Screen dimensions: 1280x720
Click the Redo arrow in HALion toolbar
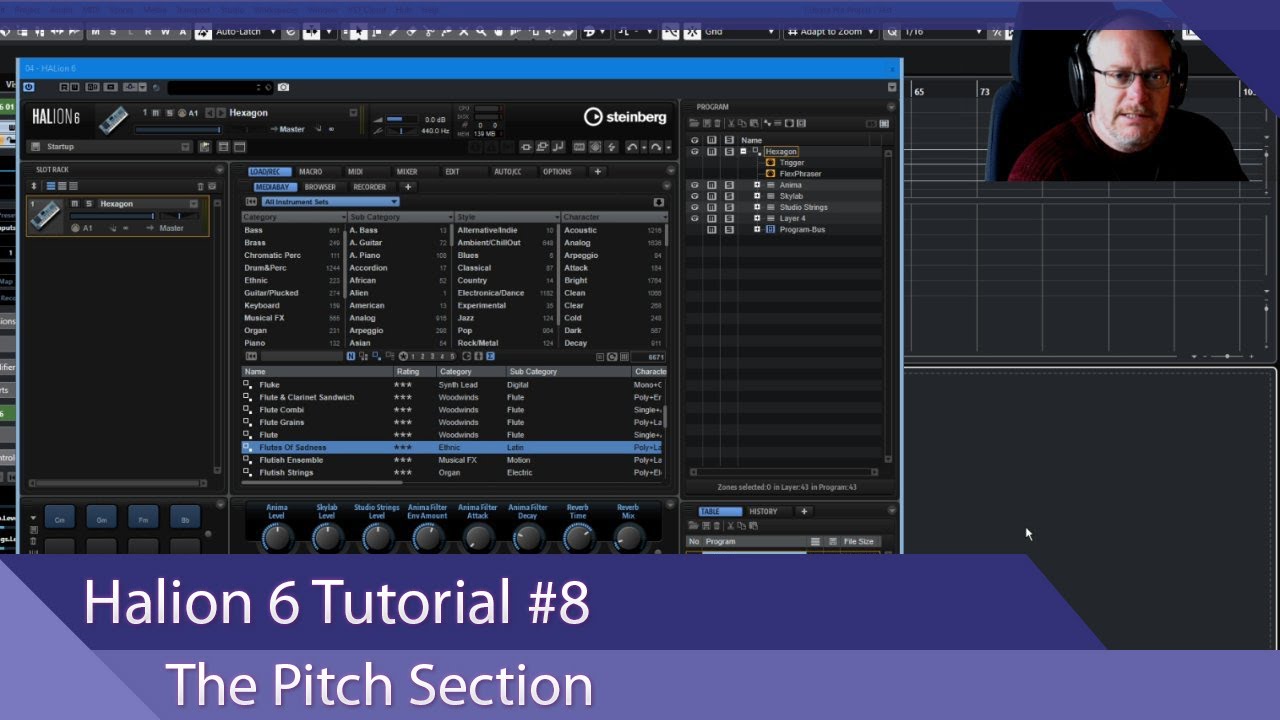tap(655, 147)
